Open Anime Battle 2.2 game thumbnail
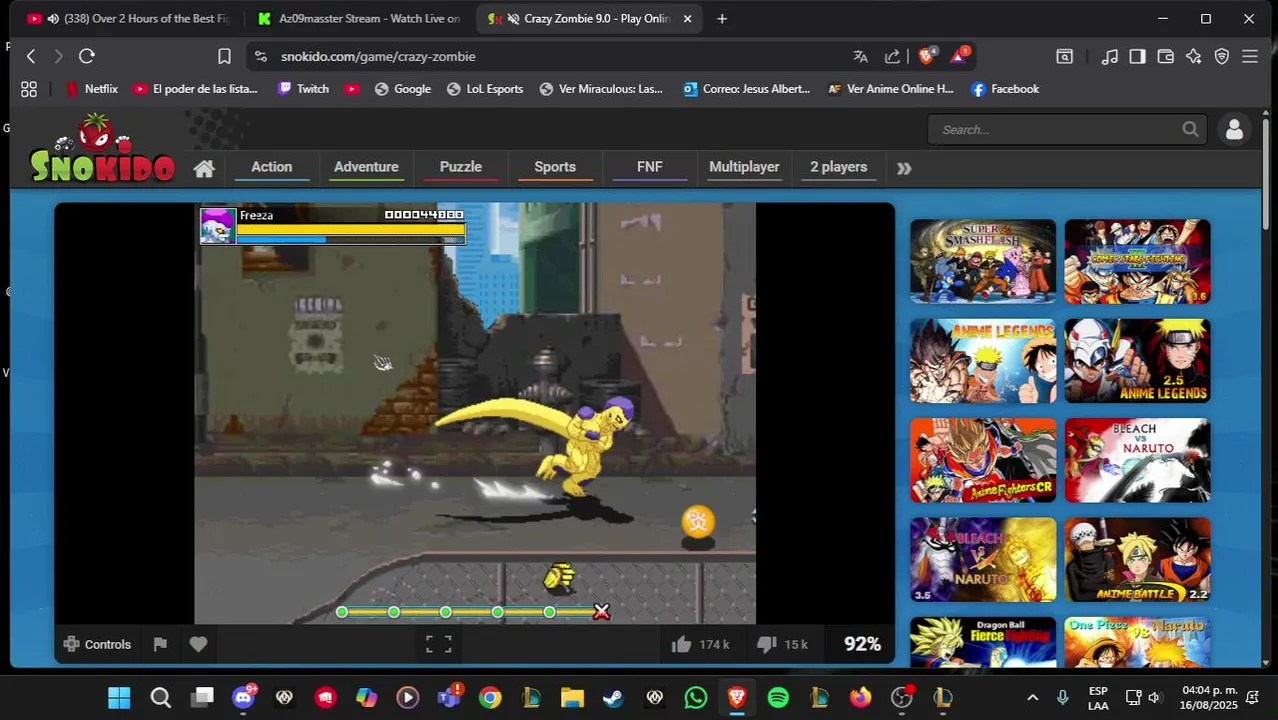 [x=1137, y=559]
